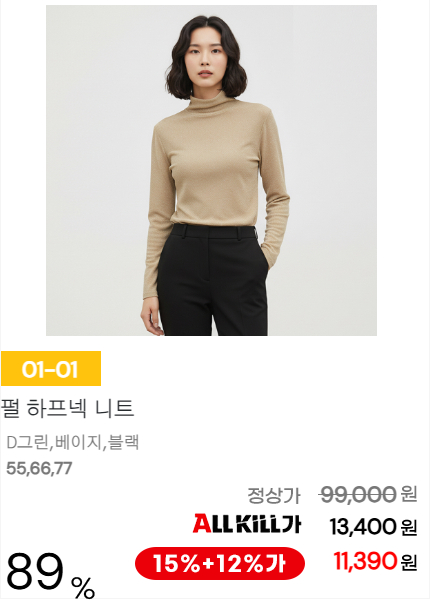Click the ALLKILL price 13,400원
Viewport: 431px width, 600px height.
click(x=373, y=527)
